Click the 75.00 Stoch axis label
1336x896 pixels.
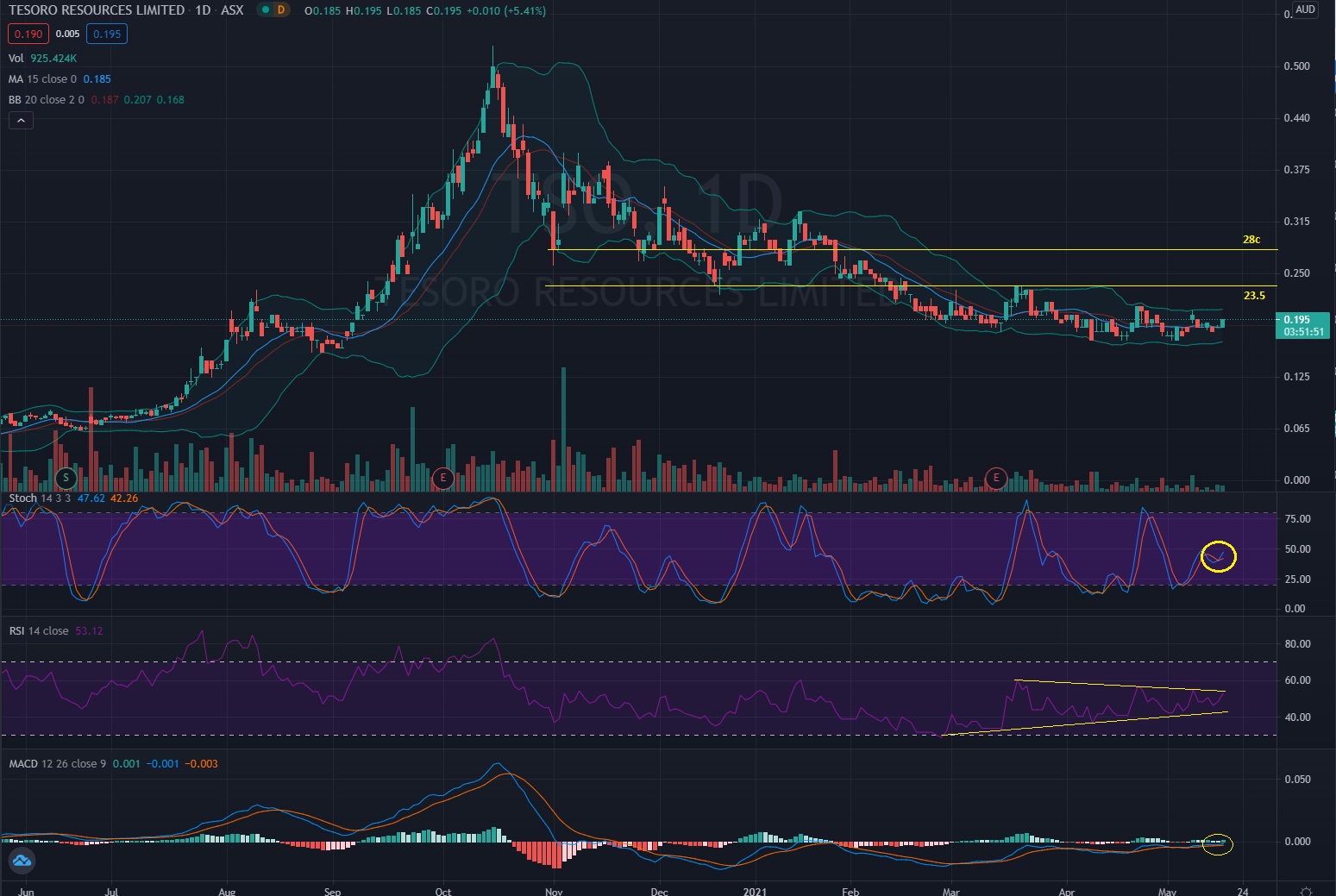click(x=1297, y=518)
